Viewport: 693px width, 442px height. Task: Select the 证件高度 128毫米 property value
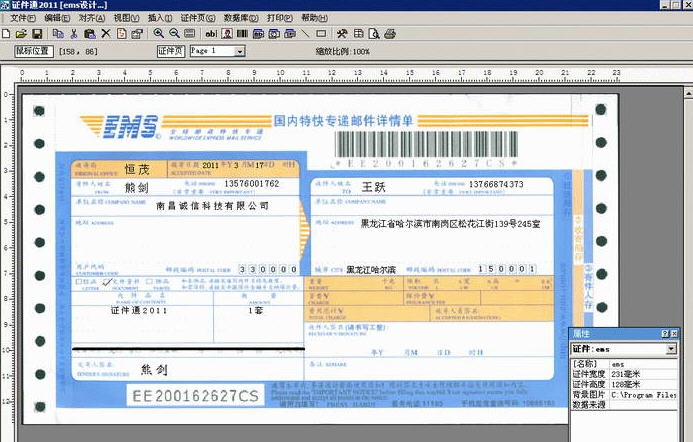644,384
